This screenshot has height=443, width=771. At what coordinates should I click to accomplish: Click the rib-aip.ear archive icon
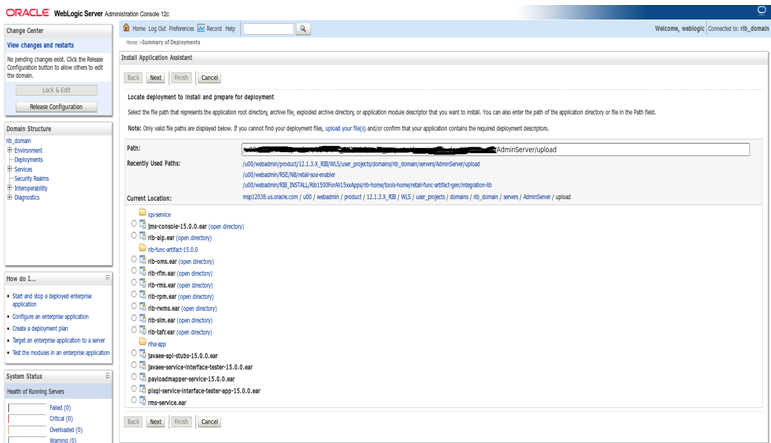pos(143,236)
